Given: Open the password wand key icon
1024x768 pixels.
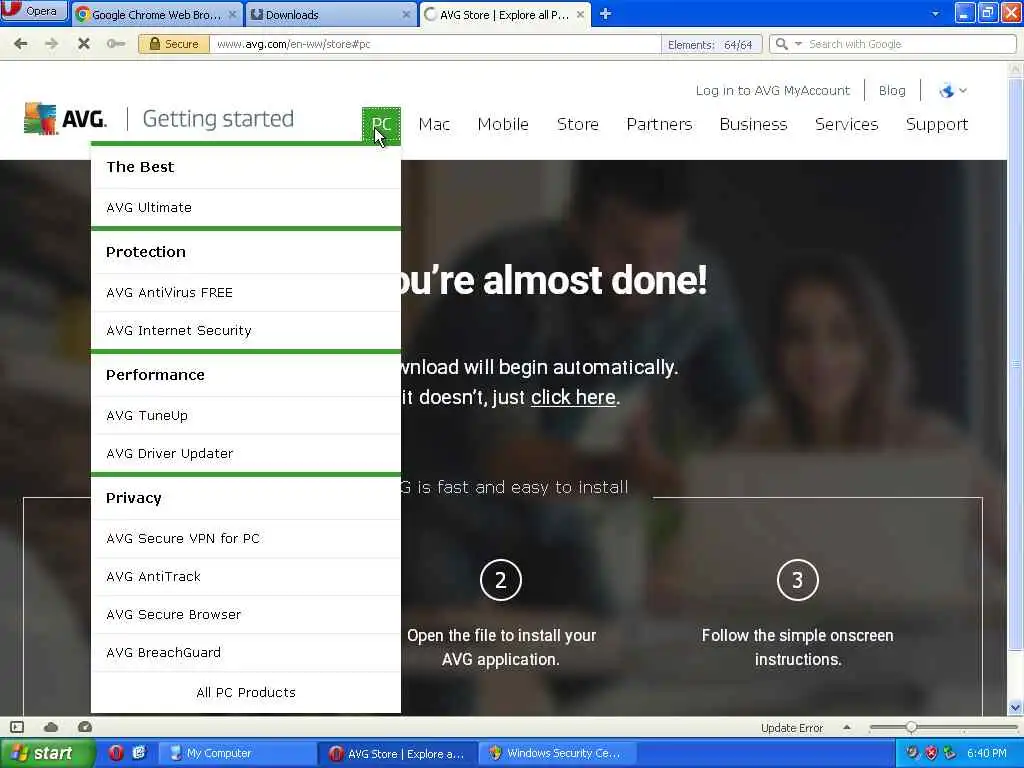Looking at the screenshot, I should [116, 44].
